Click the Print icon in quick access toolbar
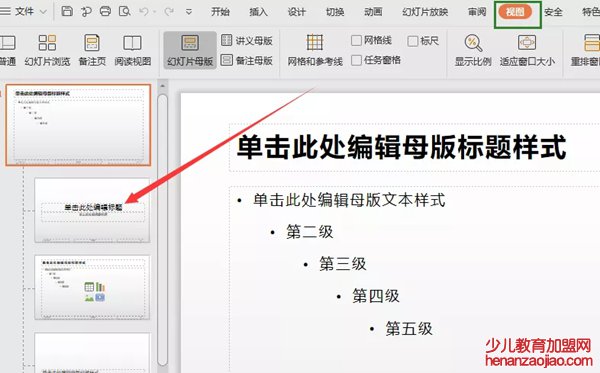 (x=105, y=11)
